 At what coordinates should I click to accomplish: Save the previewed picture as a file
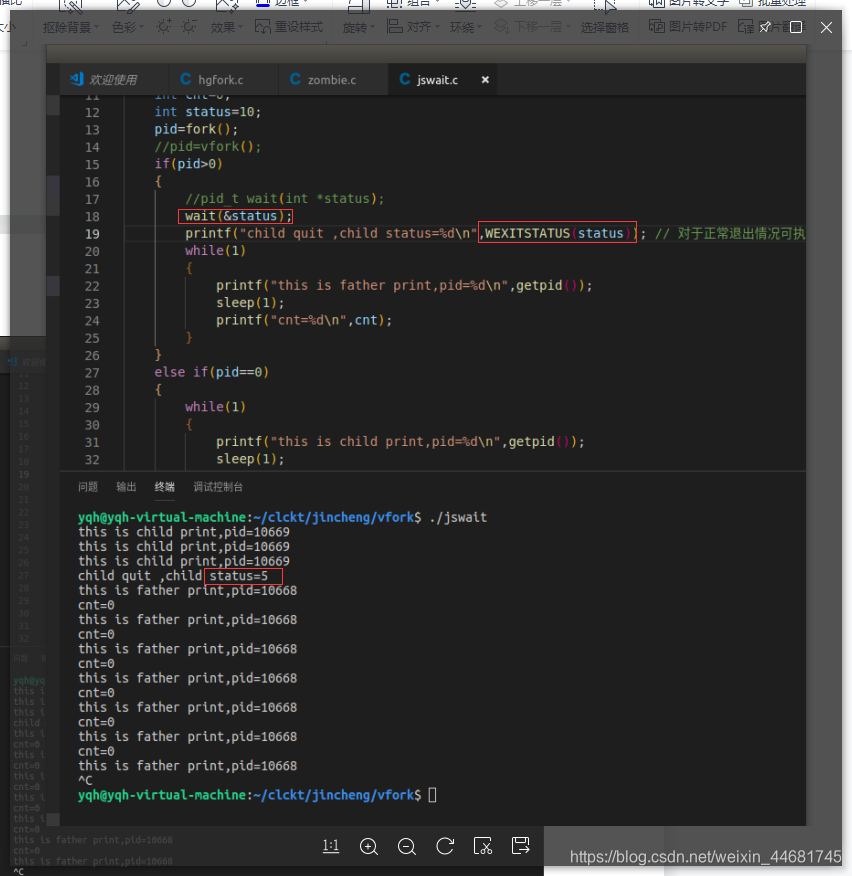pos(521,846)
